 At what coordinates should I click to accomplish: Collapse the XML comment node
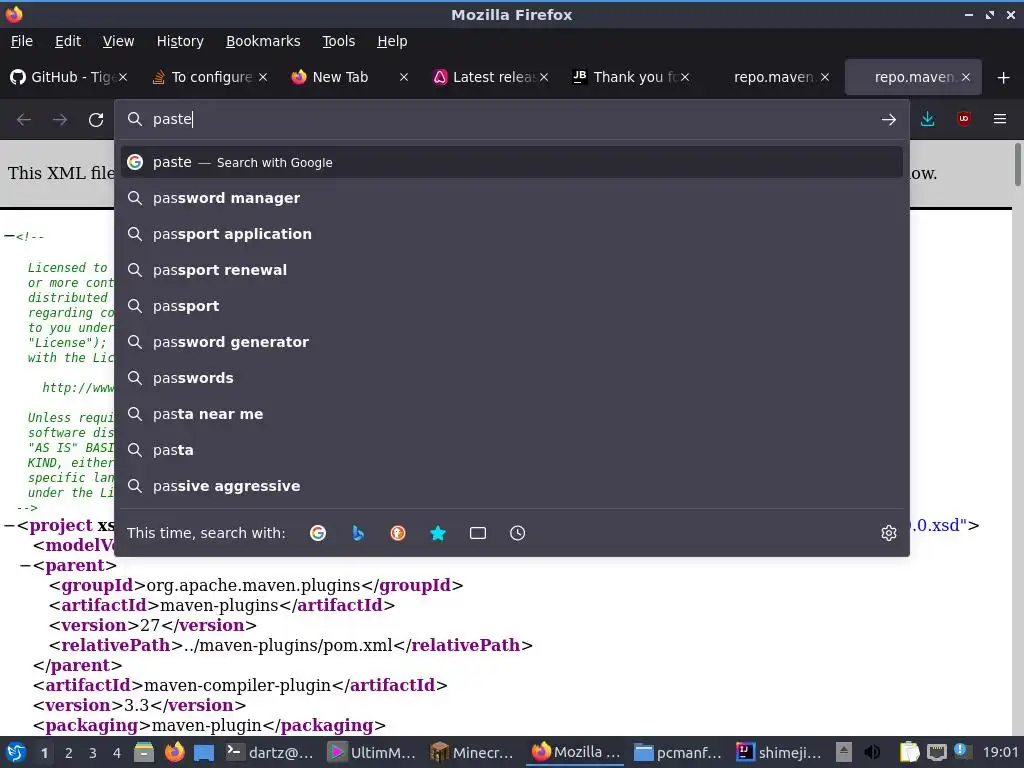[x=9, y=236]
